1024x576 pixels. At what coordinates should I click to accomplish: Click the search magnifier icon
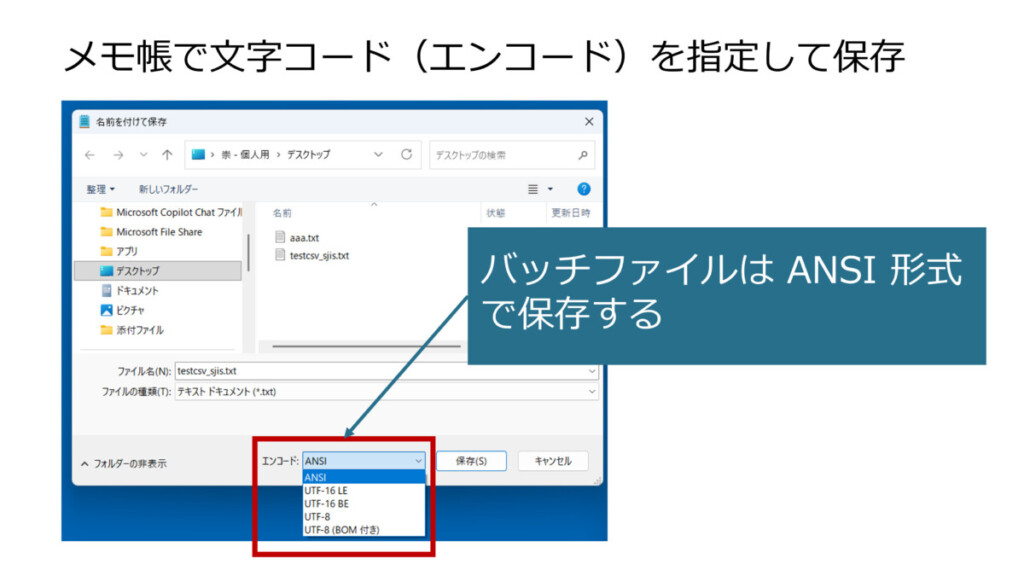point(583,155)
